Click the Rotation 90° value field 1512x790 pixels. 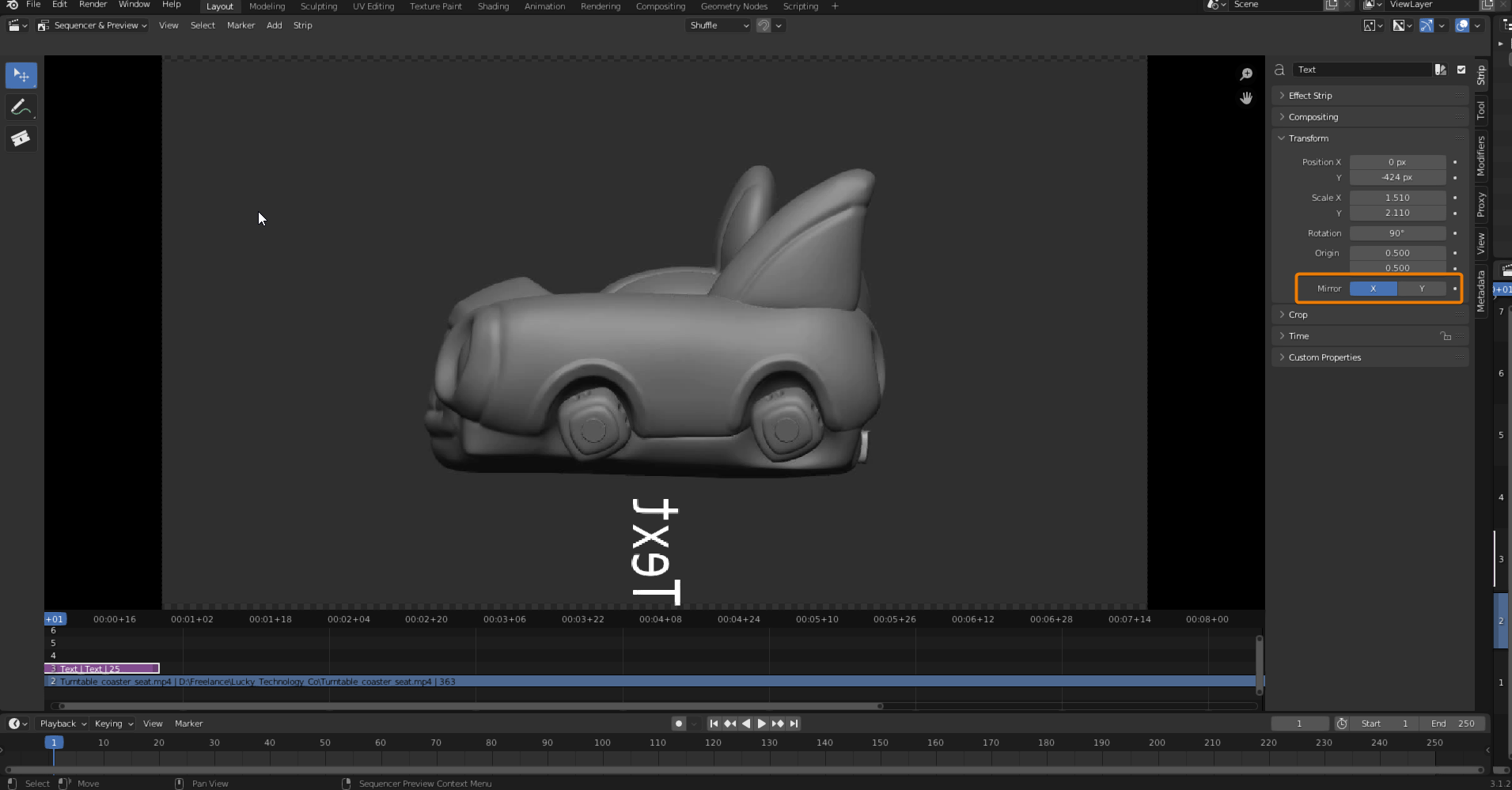click(1396, 233)
